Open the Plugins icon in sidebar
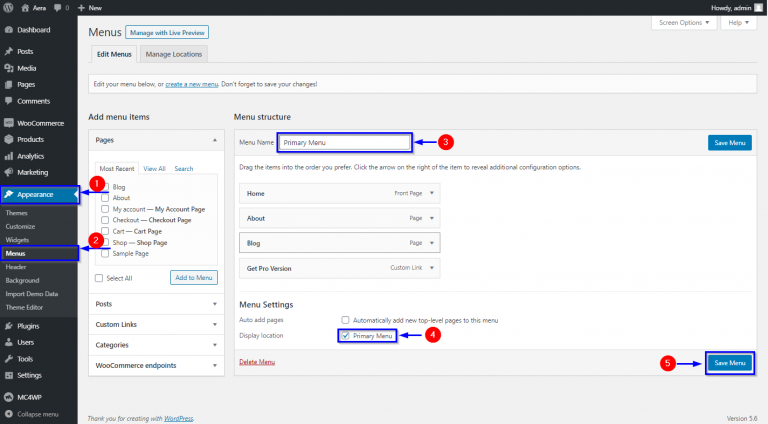This screenshot has width=768, height=424. 9,326
